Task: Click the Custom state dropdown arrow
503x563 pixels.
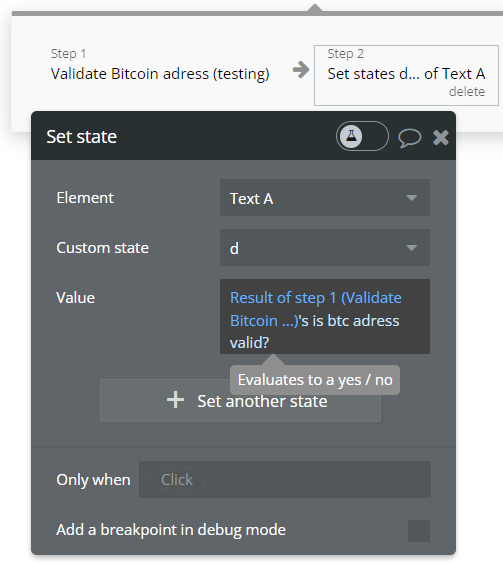Action: pyautogui.click(x=411, y=248)
